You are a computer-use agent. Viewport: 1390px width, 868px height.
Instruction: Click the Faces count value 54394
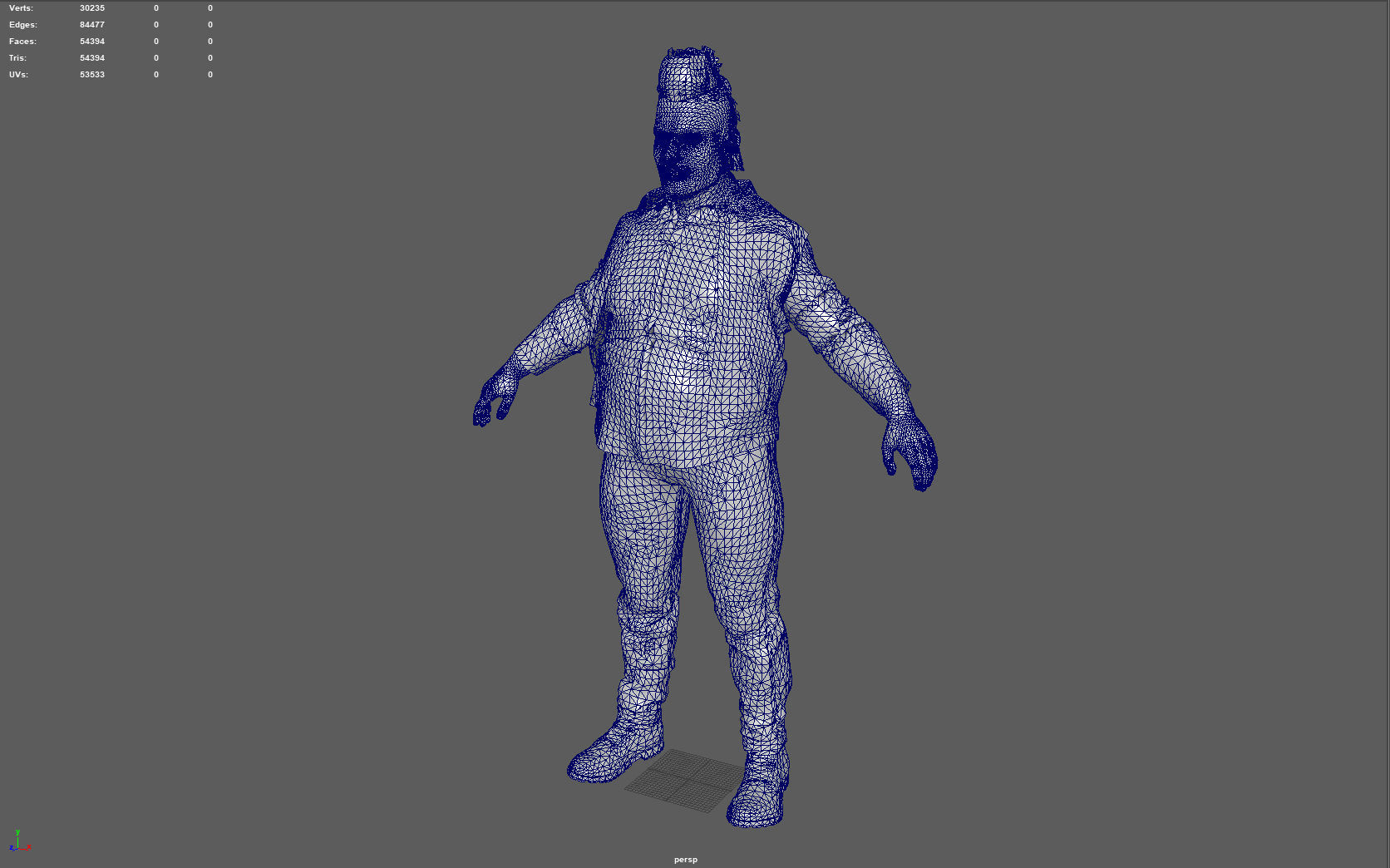pos(92,42)
